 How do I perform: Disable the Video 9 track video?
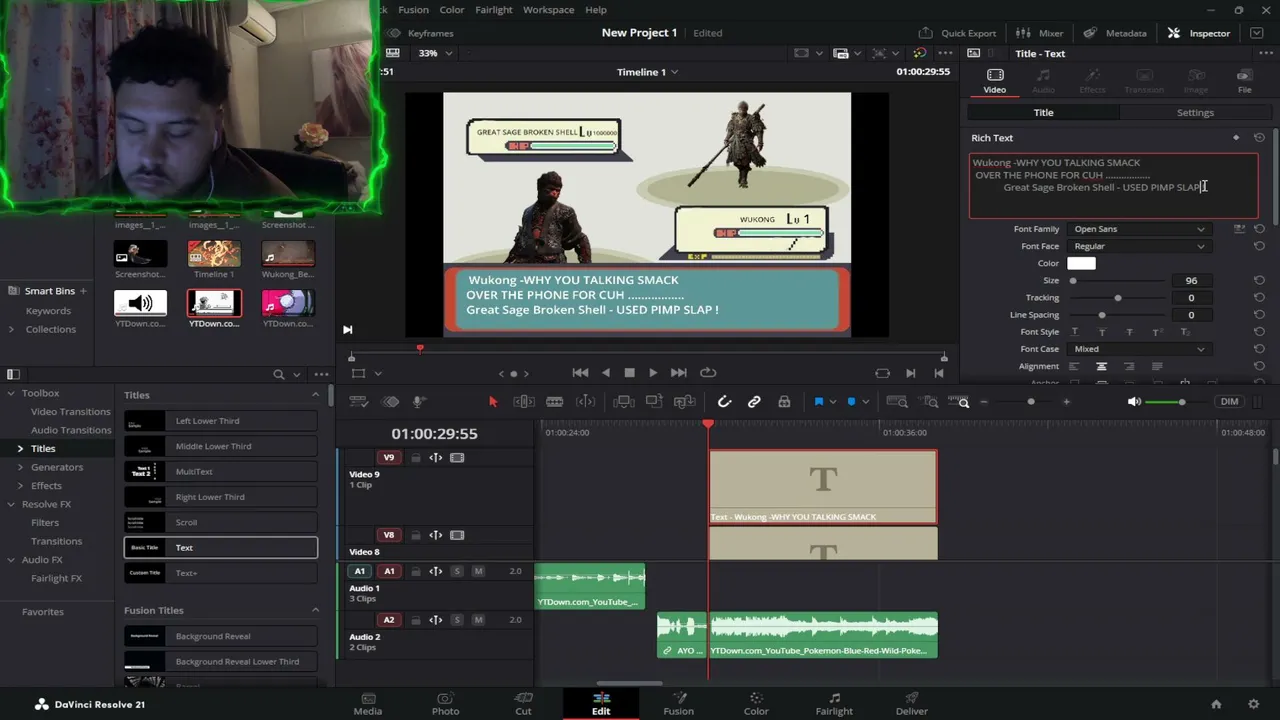tap(457, 458)
